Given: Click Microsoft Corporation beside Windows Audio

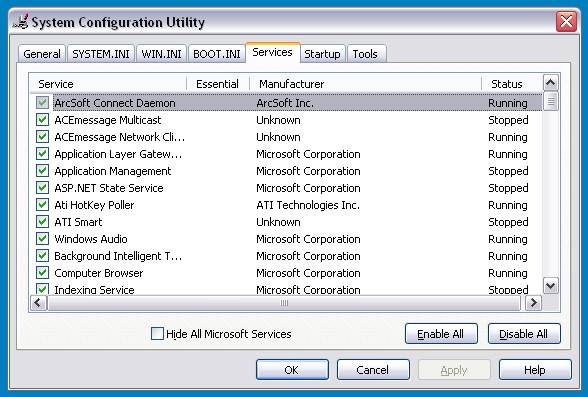Looking at the screenshot, I should click(308, 239).
